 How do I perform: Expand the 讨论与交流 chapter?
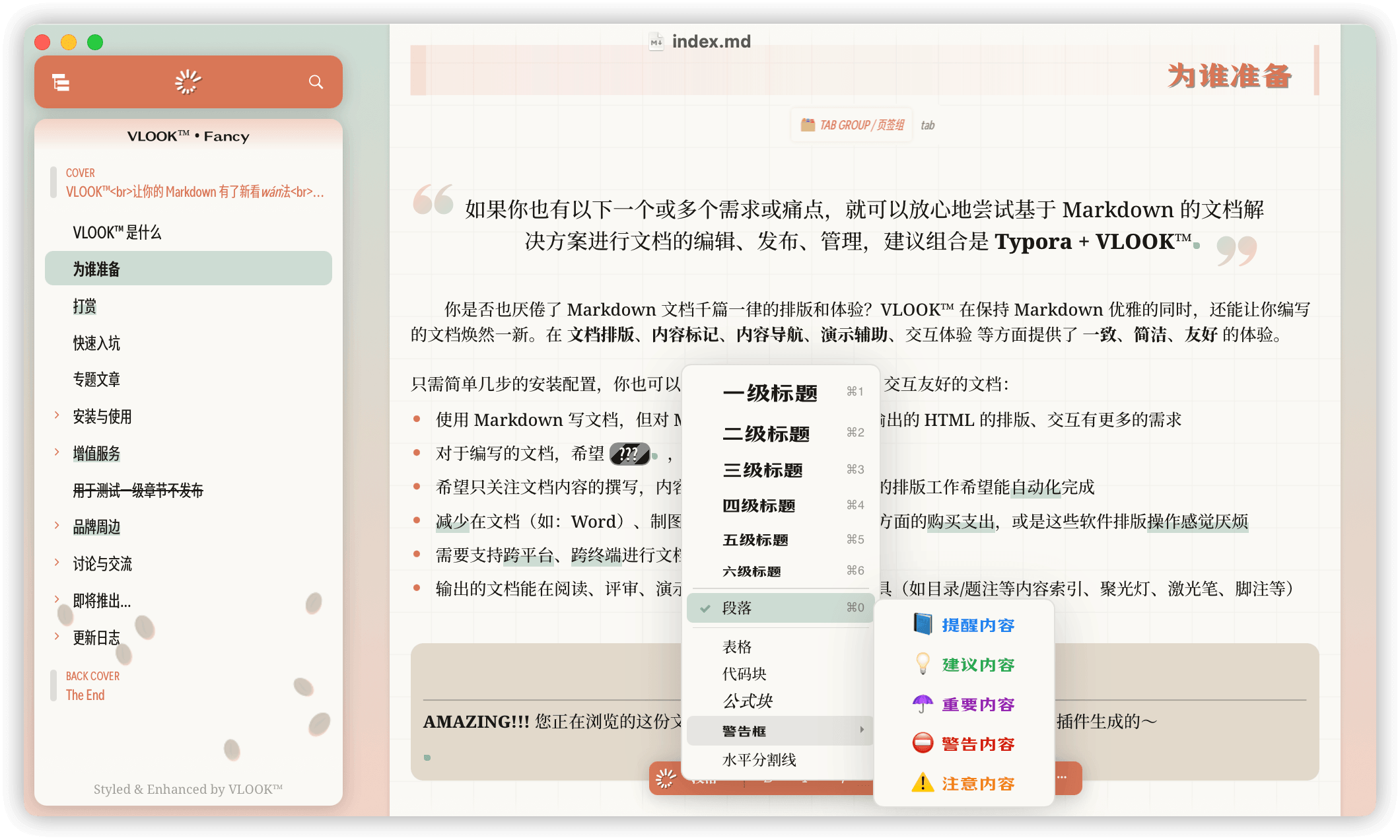tap(57, 563)
